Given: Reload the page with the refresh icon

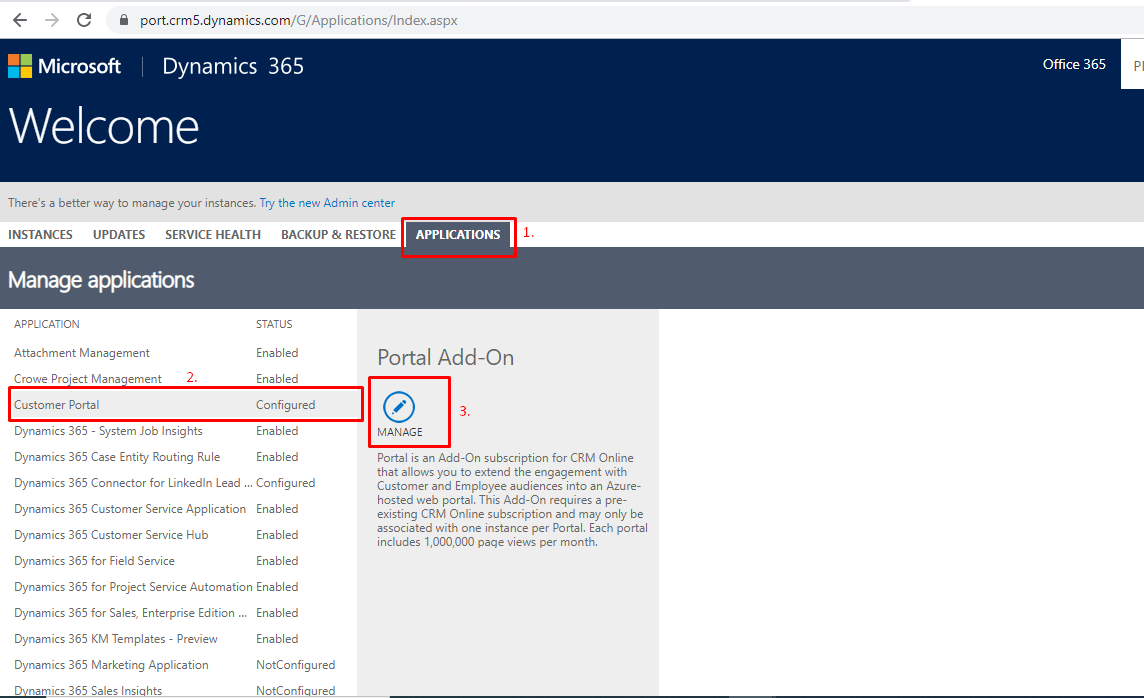Looking at the screenshot, I should [x=84, y=20].
